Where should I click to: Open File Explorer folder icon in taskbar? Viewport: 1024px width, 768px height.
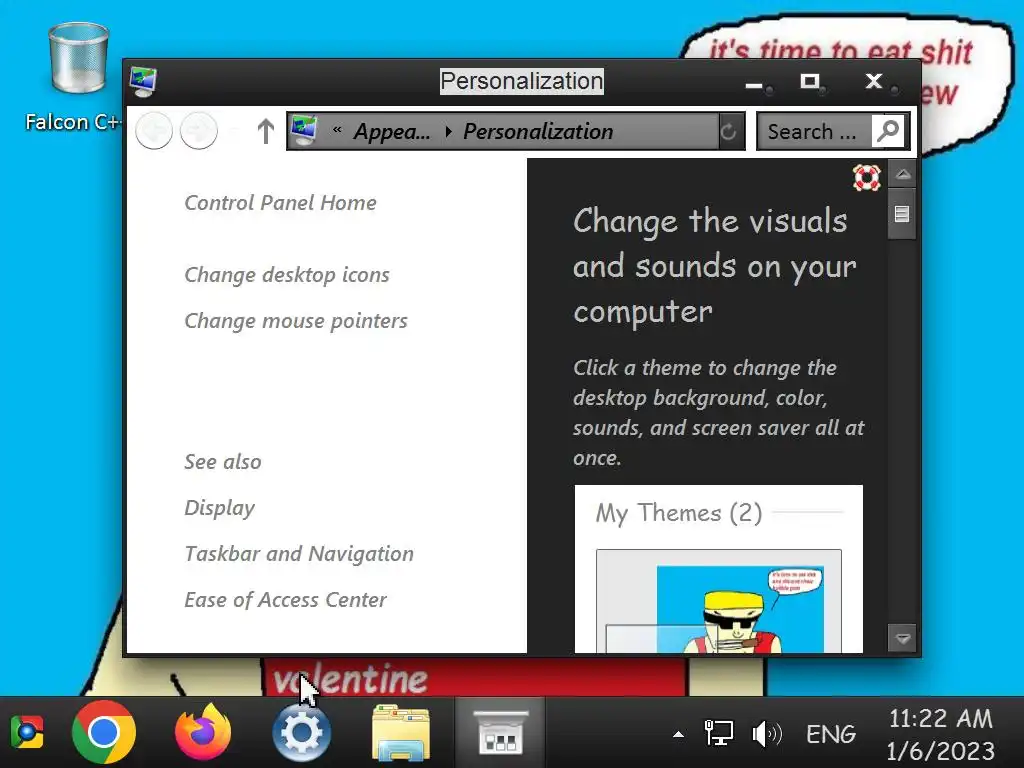pyautogui.click(x=401, y=733)
